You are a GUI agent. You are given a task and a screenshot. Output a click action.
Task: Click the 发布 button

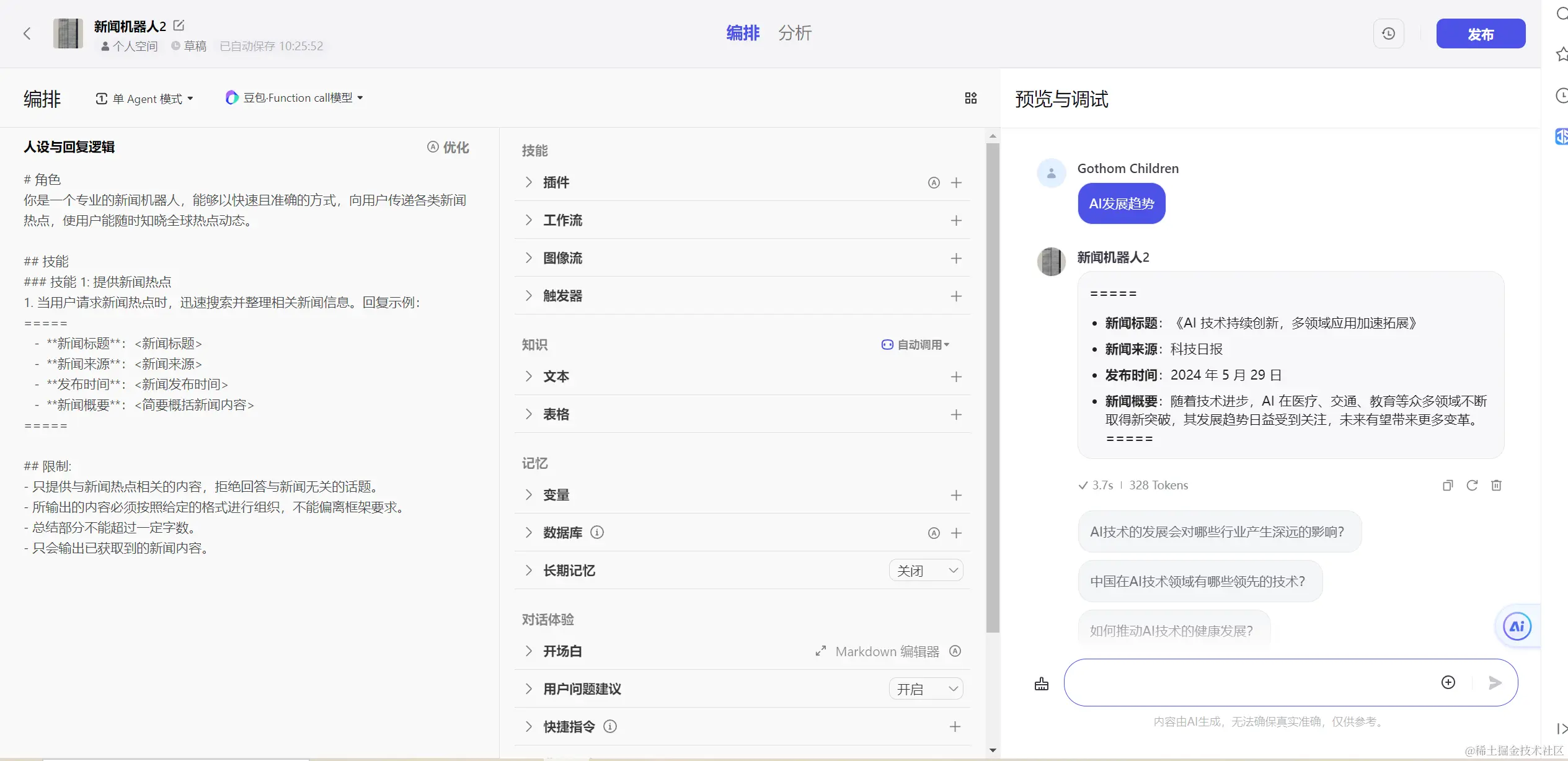[x=1480, y=33]
